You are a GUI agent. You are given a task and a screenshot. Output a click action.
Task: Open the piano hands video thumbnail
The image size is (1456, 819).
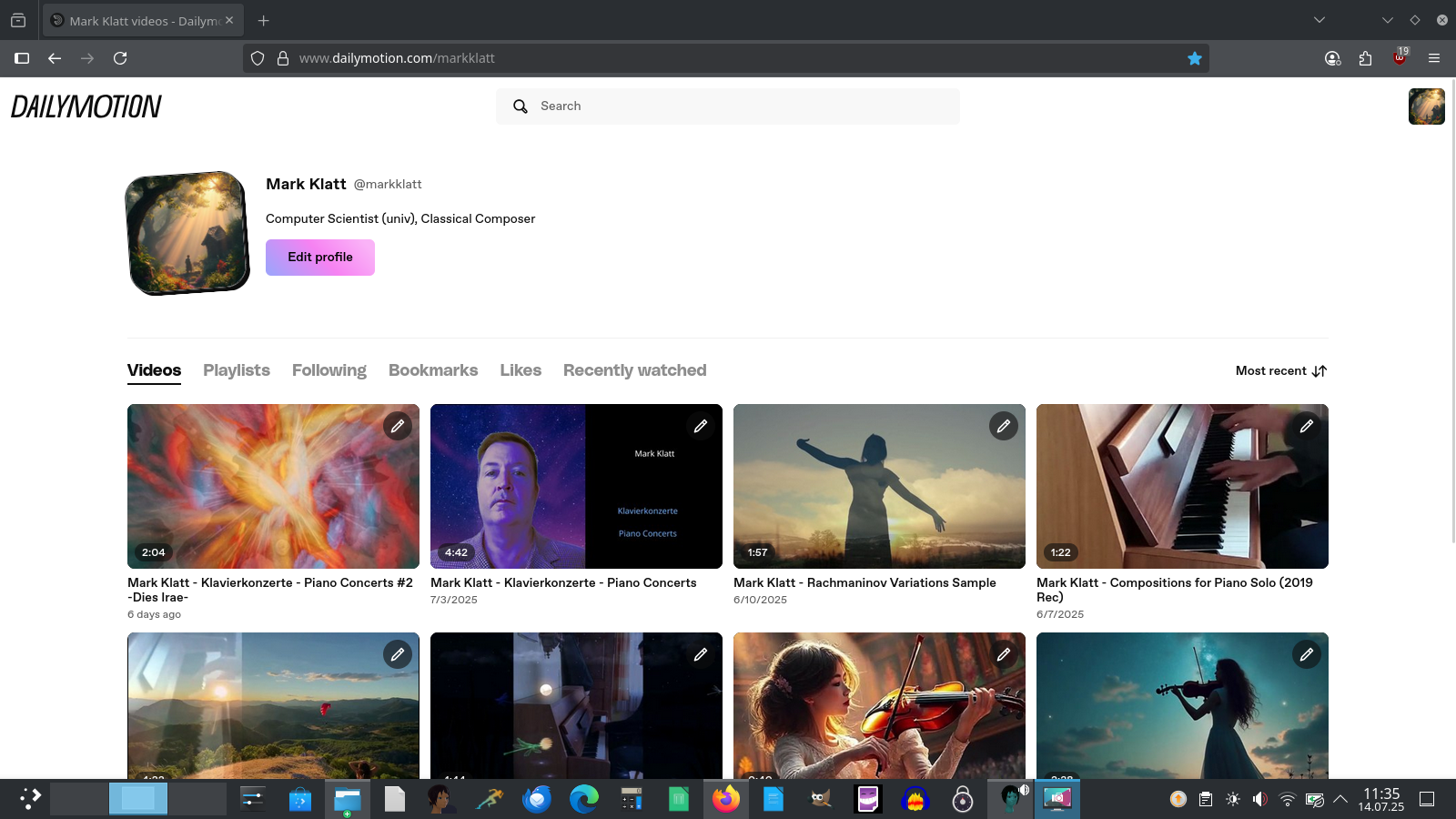pos(1182,486)
